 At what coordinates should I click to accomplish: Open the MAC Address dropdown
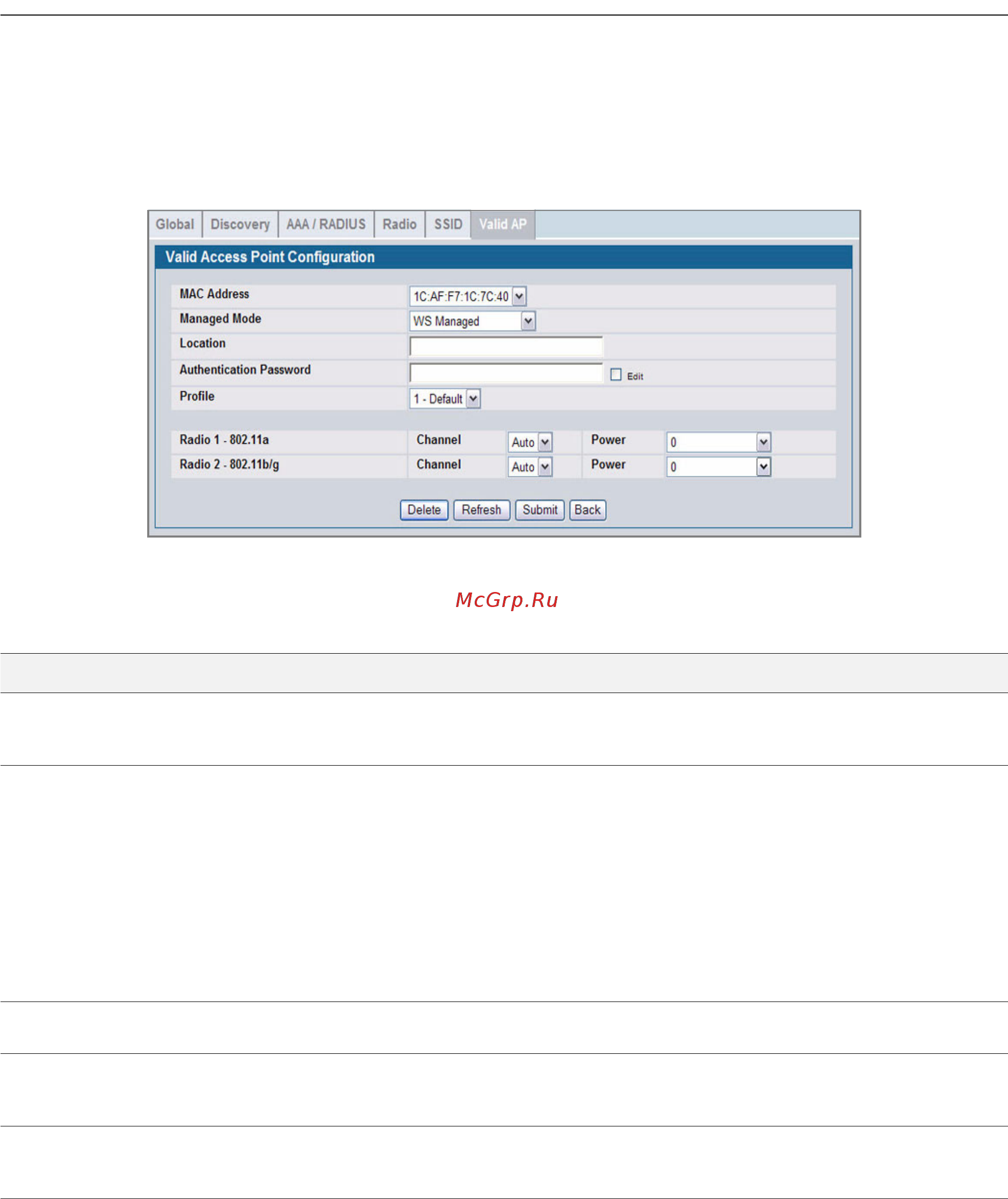point(467,296)
